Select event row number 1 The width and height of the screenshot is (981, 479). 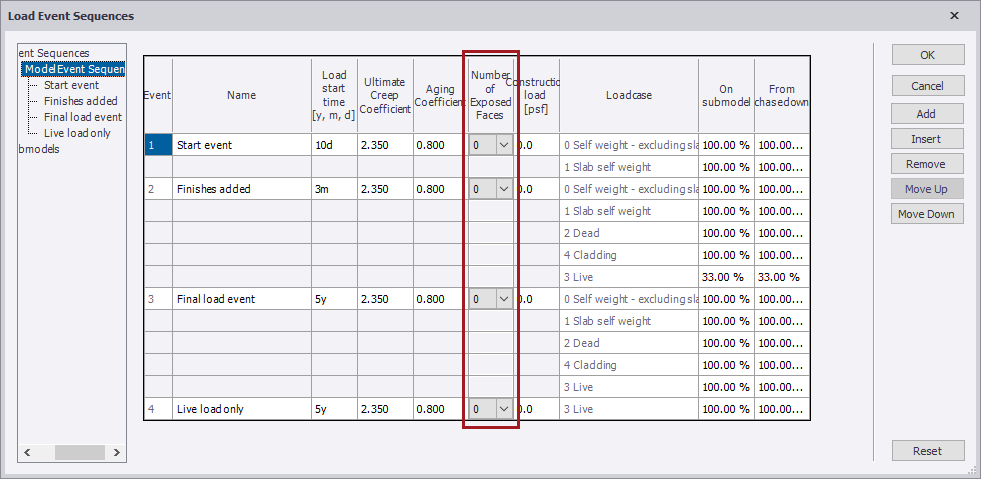click(x=158, y=145)
